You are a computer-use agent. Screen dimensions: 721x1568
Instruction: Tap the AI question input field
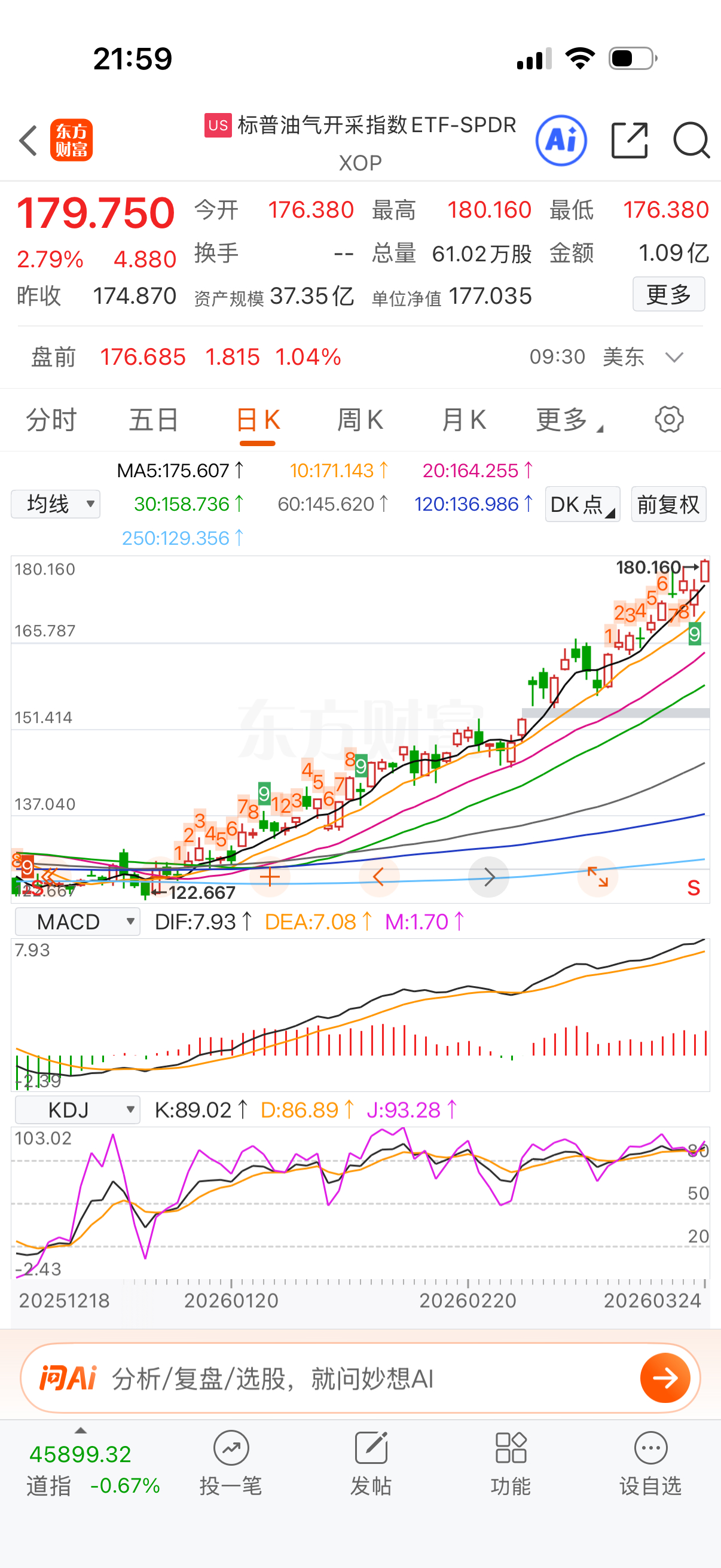pyautogui.click(x=360, y=1378)
